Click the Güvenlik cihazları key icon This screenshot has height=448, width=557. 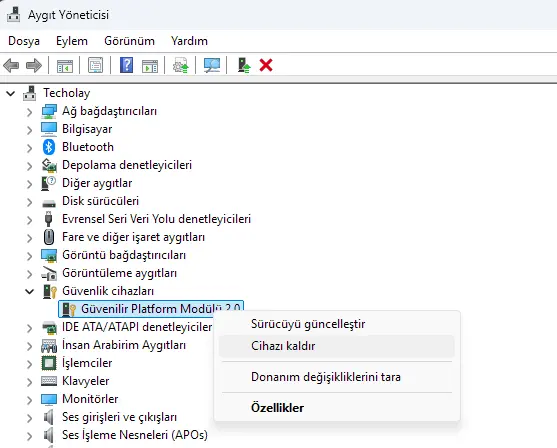(50, 291)
